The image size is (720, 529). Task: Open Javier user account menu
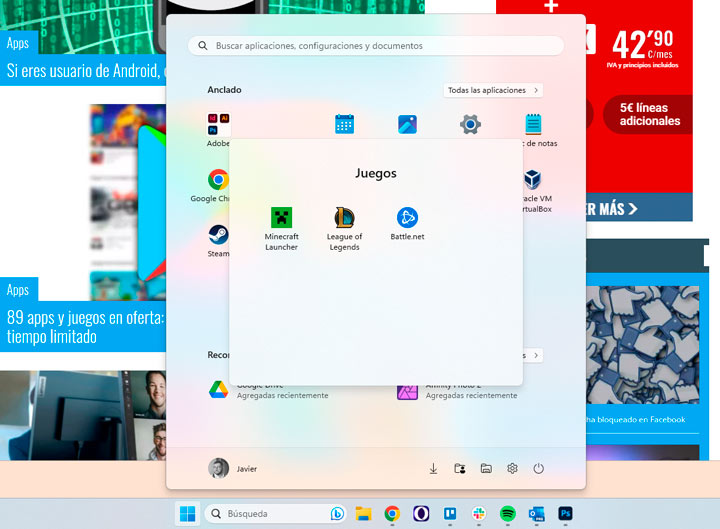click(x=232, y=468)
